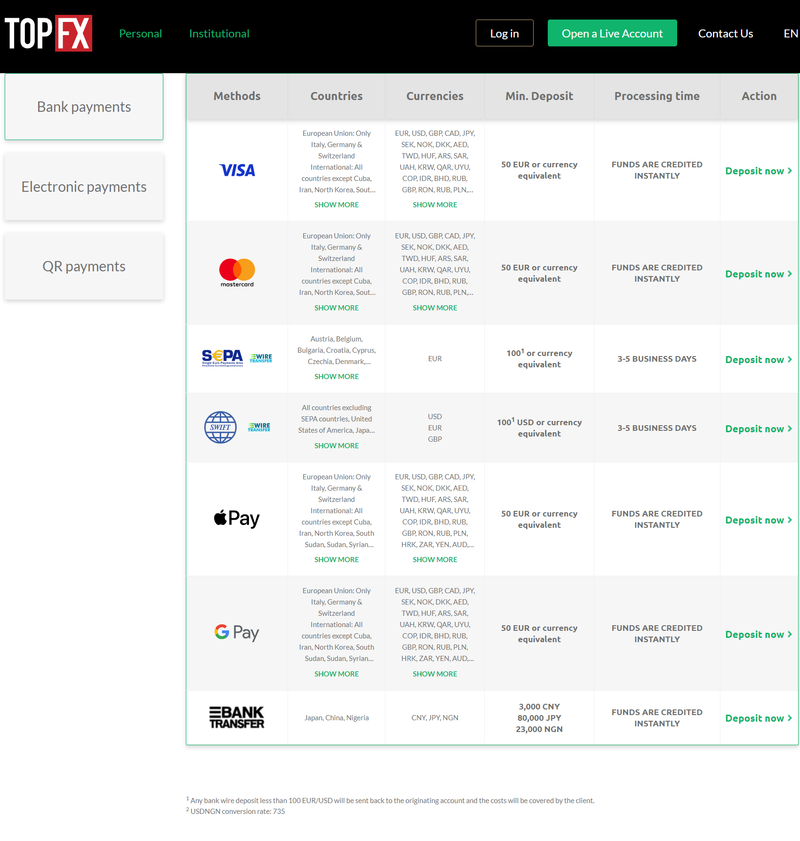The height and width of the screenshot is (841, 800).
Task: Click Deposit now for Visa
Action: click(x=759, y=171)
